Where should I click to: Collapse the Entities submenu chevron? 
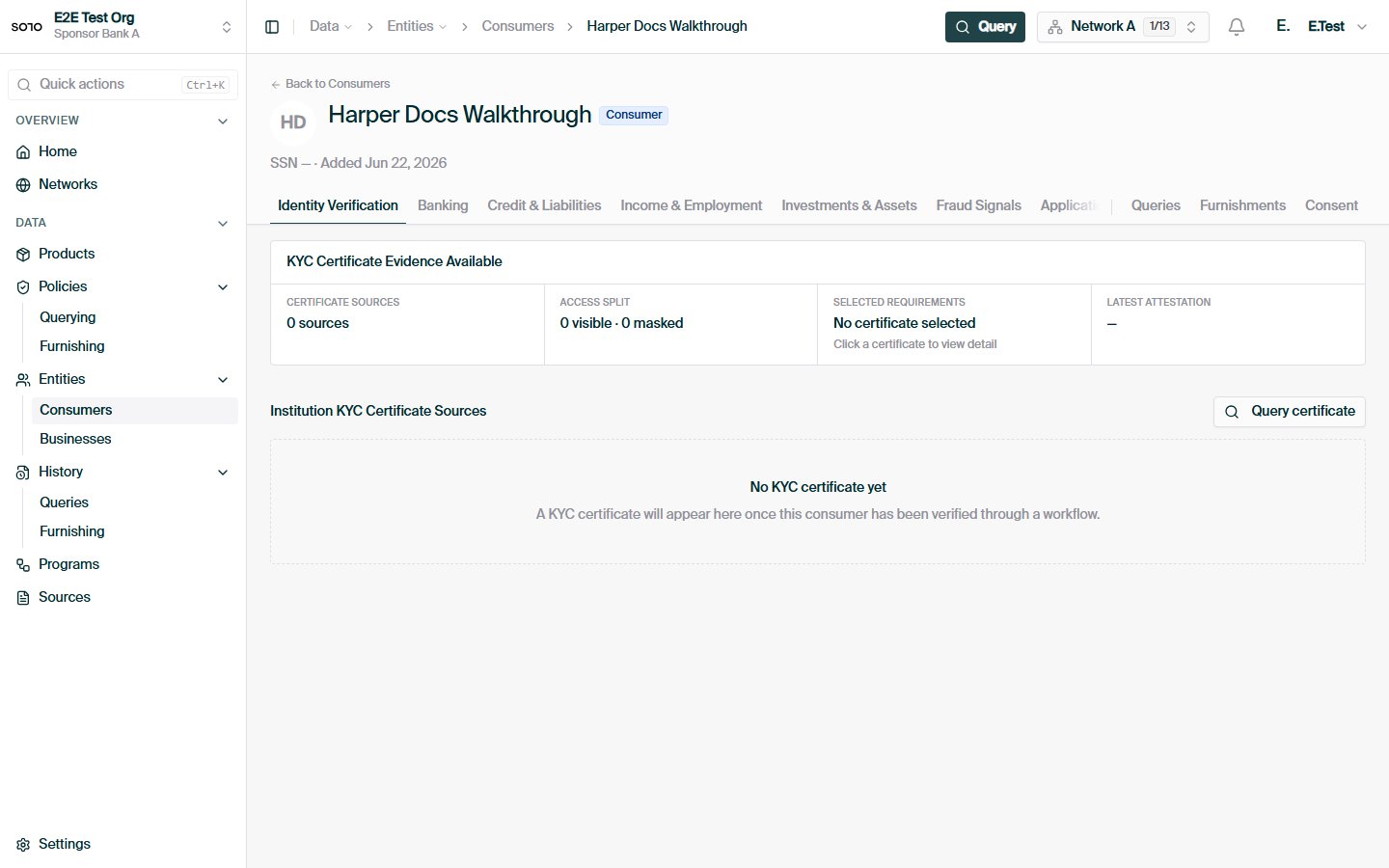(x=223, y=380)
